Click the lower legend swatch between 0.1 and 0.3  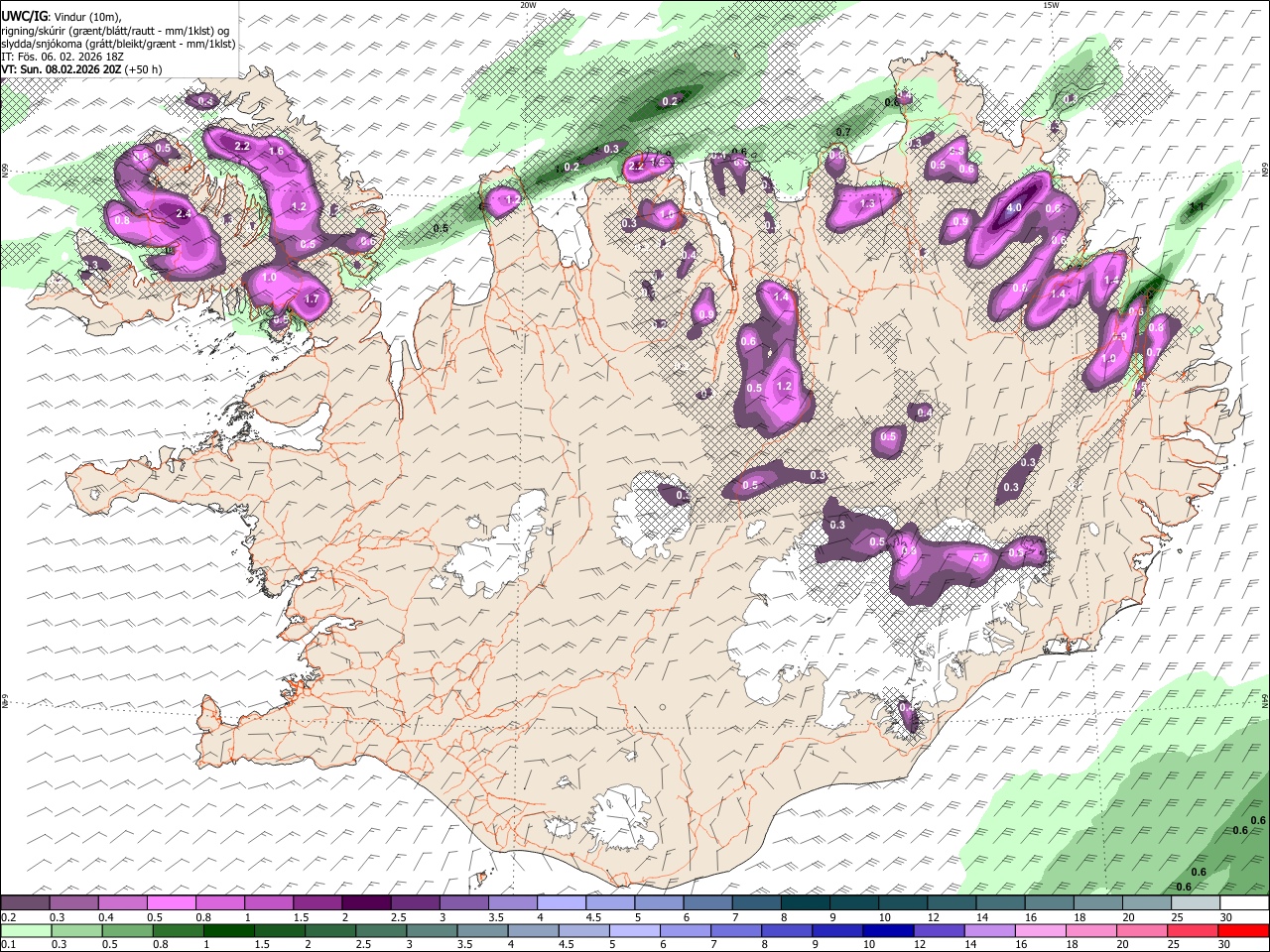[x=25, y=931]
